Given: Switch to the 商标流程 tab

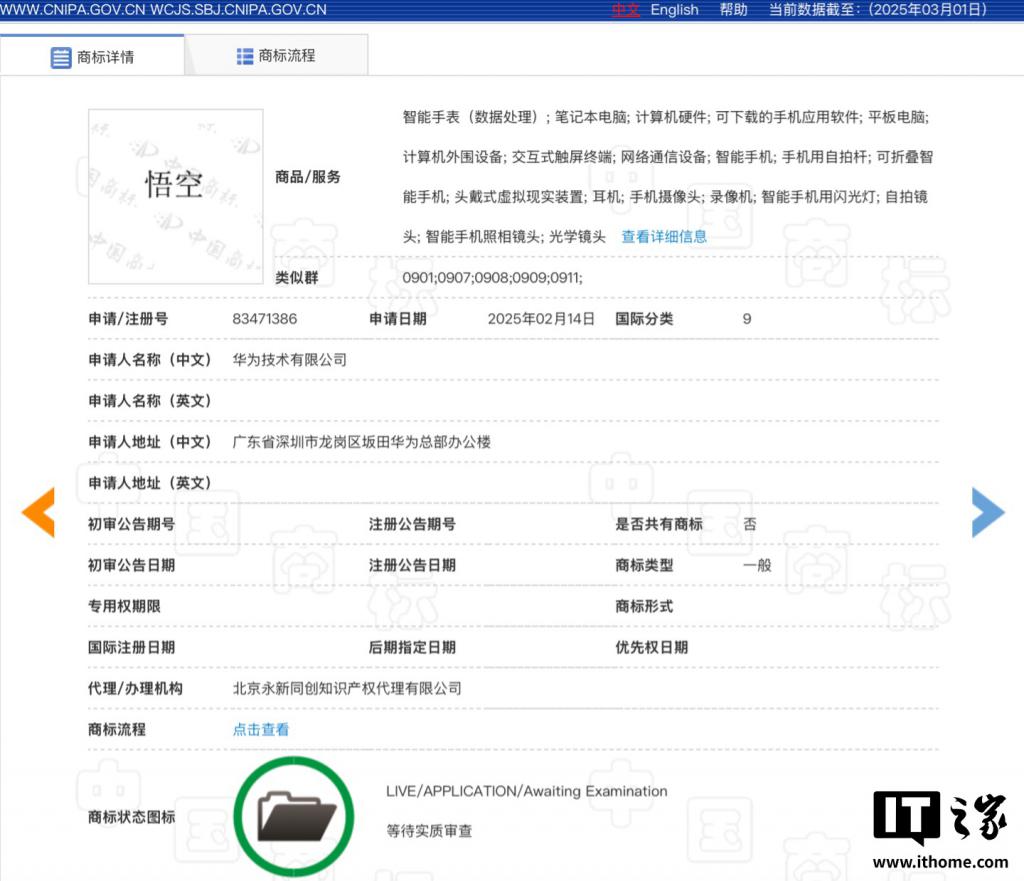Looking at the screenshot, I should click(276, 56).
